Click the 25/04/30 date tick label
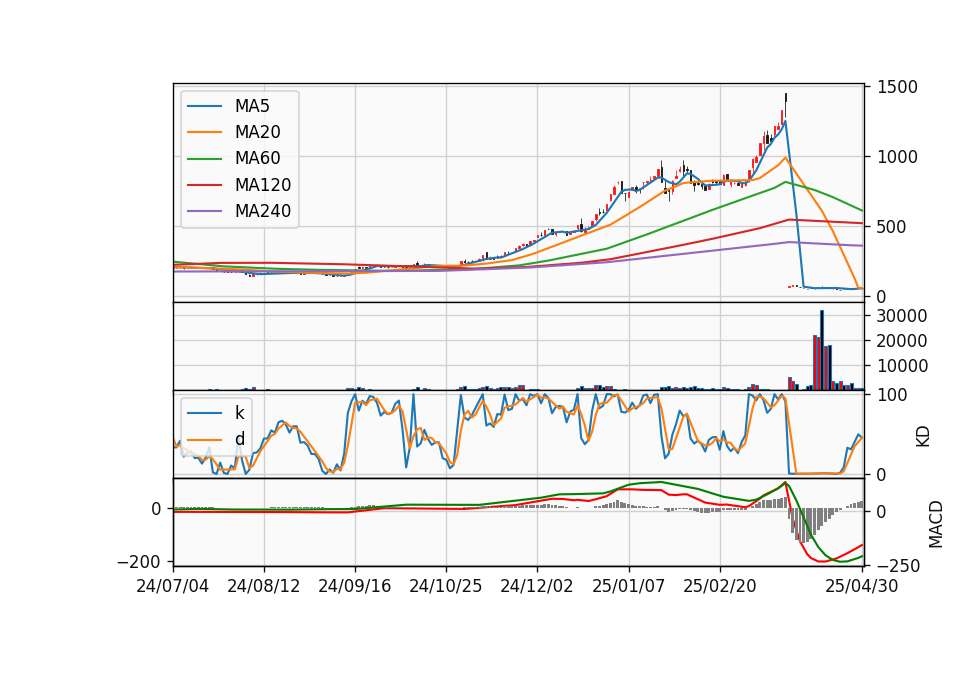 pos(861,586)
